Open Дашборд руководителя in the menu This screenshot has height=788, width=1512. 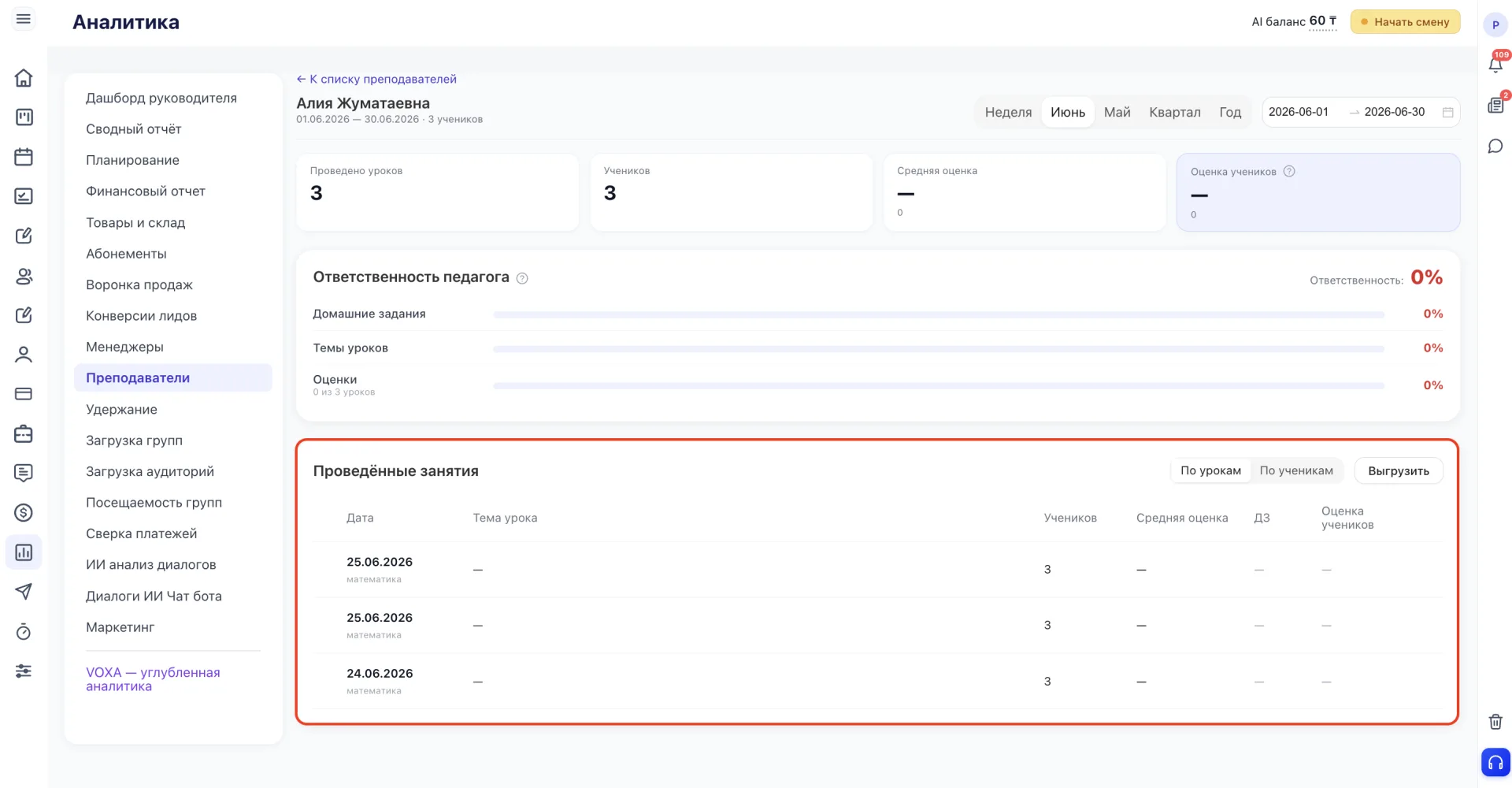pyautogui.click(x=161, y=98)
